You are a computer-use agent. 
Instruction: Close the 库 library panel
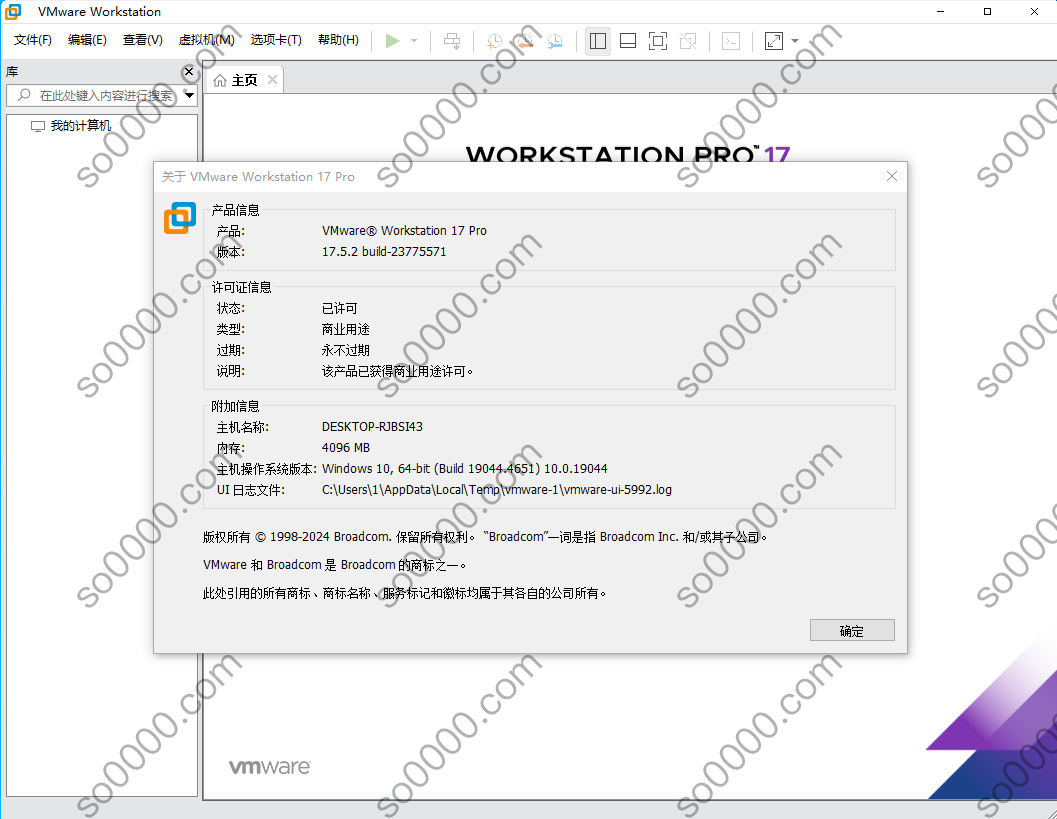tap(189, 71)
